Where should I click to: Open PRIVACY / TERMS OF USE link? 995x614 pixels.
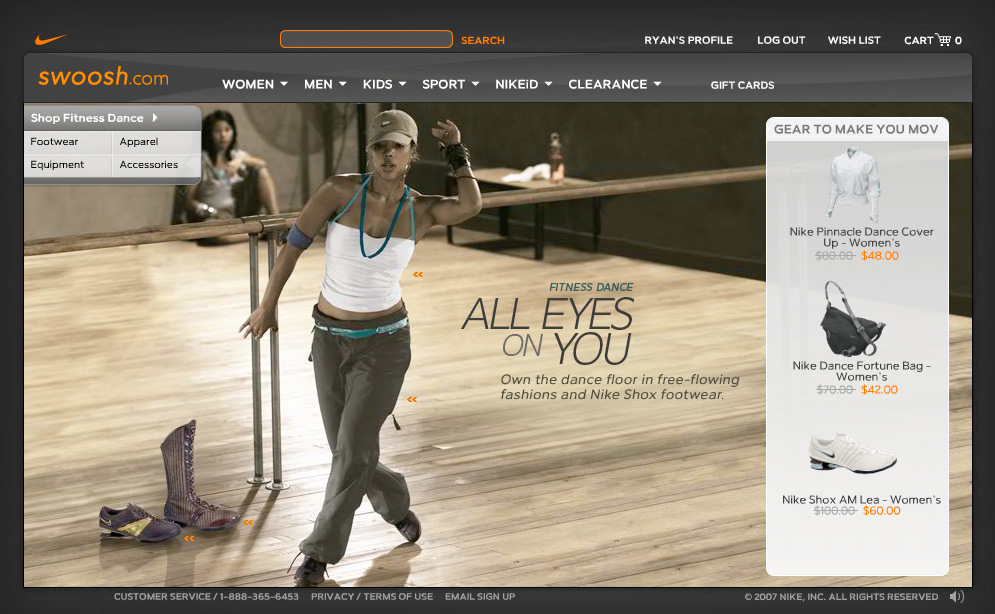pyautogui.click(x=372, y=596)
